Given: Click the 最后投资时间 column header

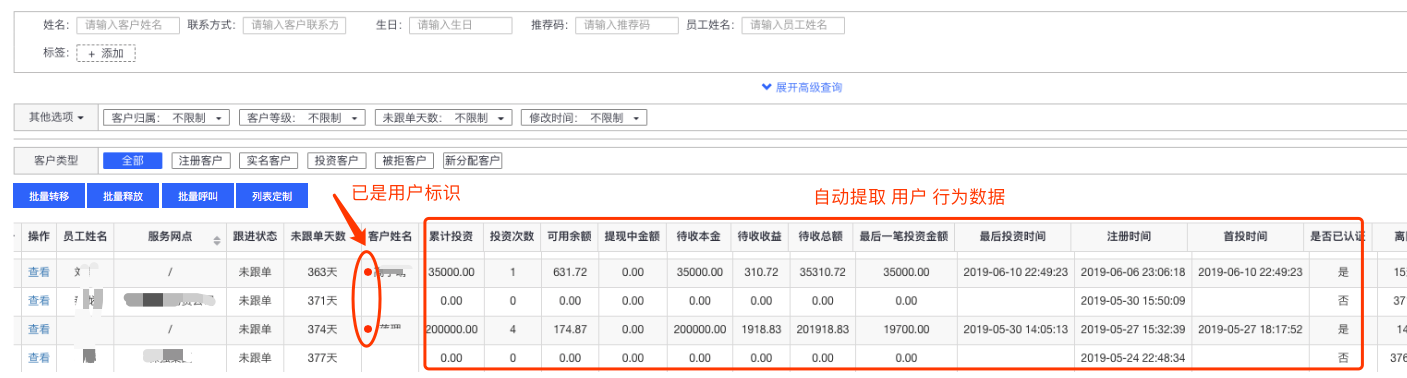Looking at the screenshot, I should click(1013, 237).
